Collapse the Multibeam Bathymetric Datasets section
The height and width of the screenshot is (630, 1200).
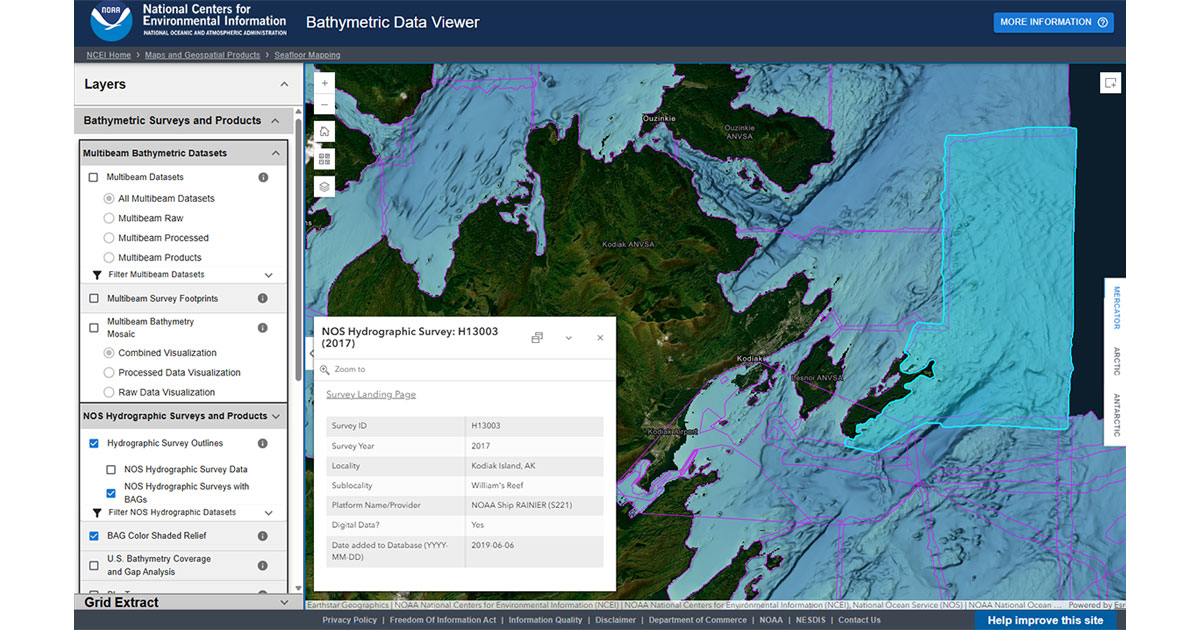pos(278,152)
